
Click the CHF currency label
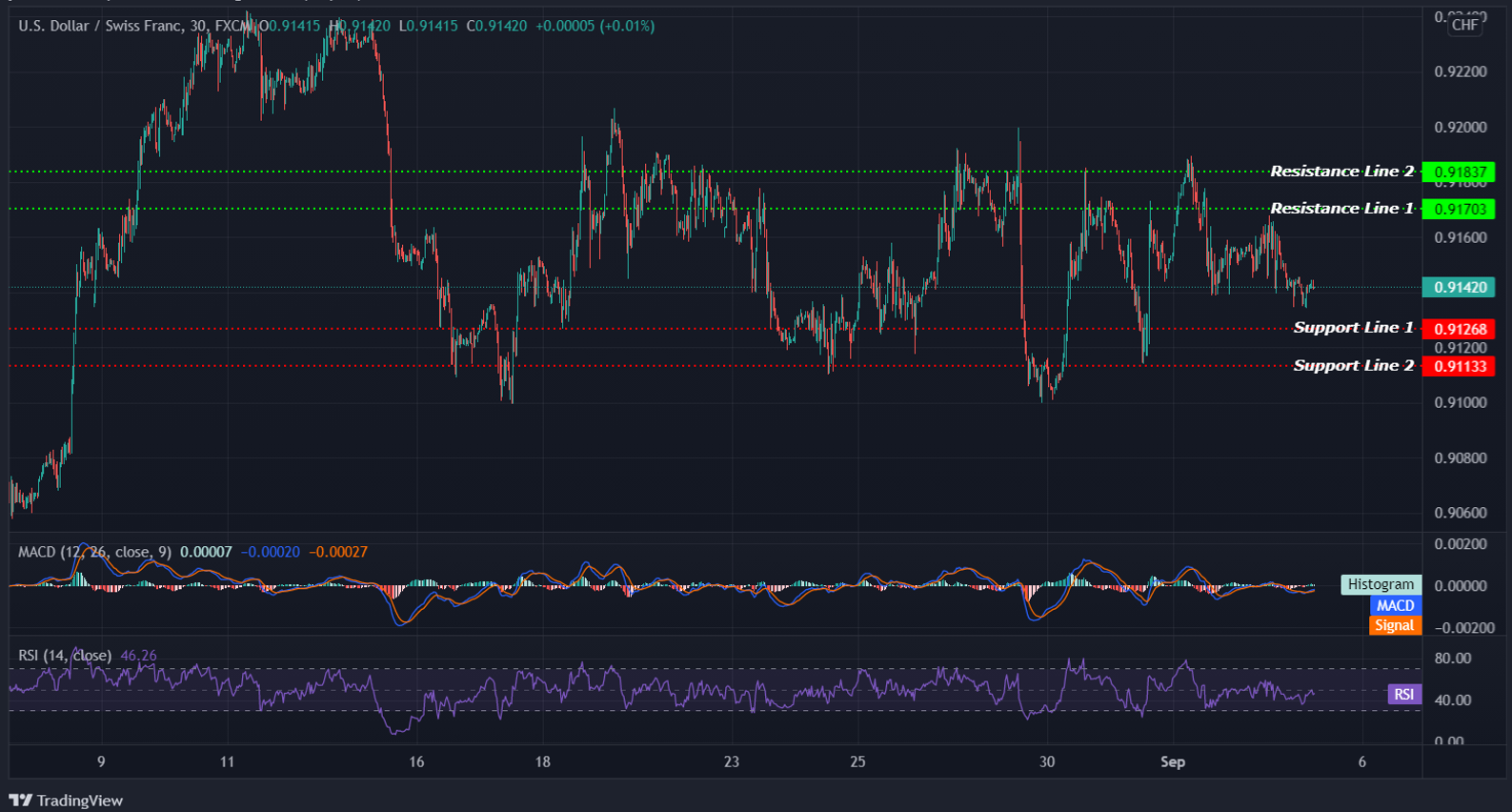tap(1465, 25)
